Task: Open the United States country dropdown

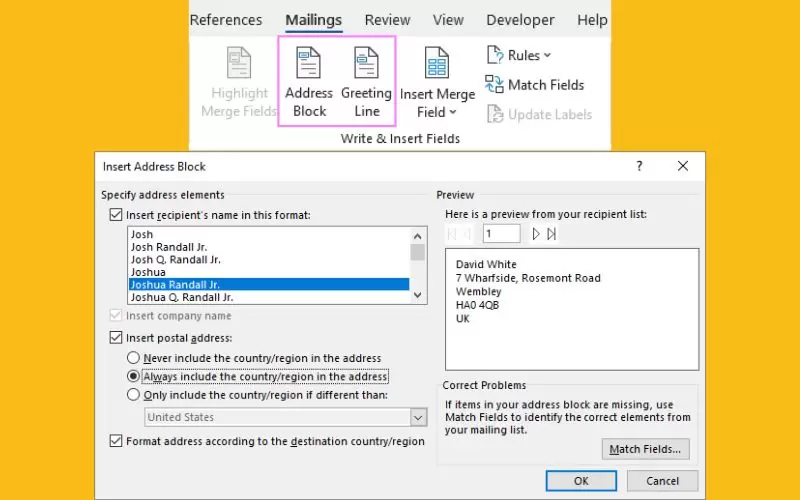Action: pos(418,417)
